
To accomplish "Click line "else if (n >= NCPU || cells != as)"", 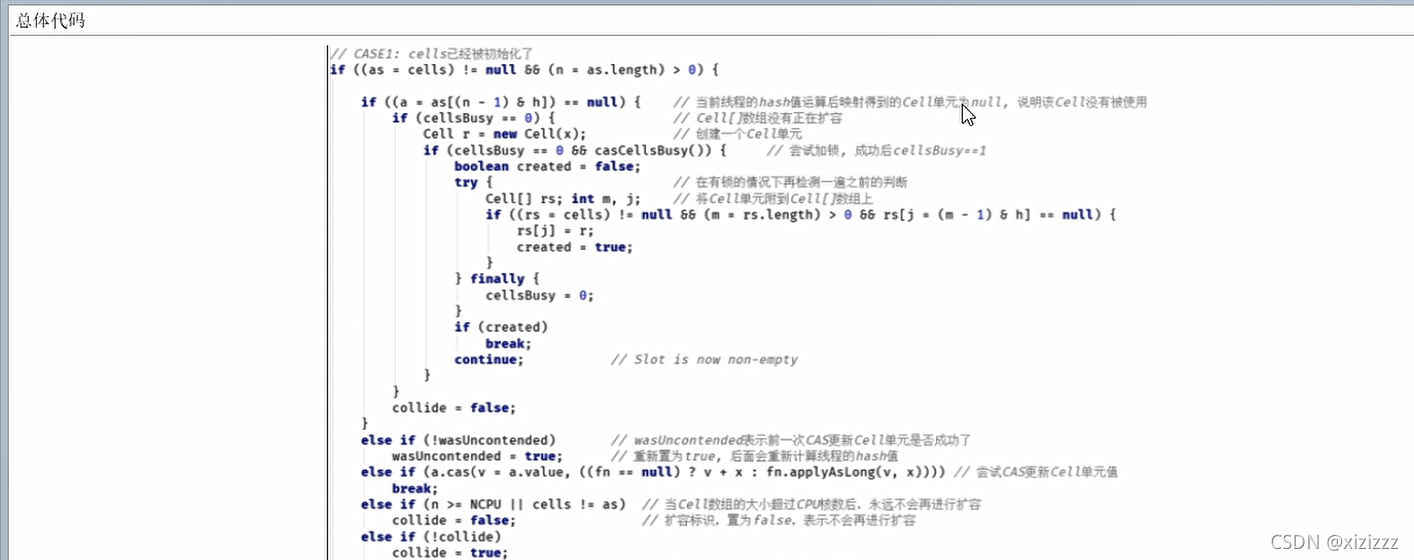I will pos(493,504).
